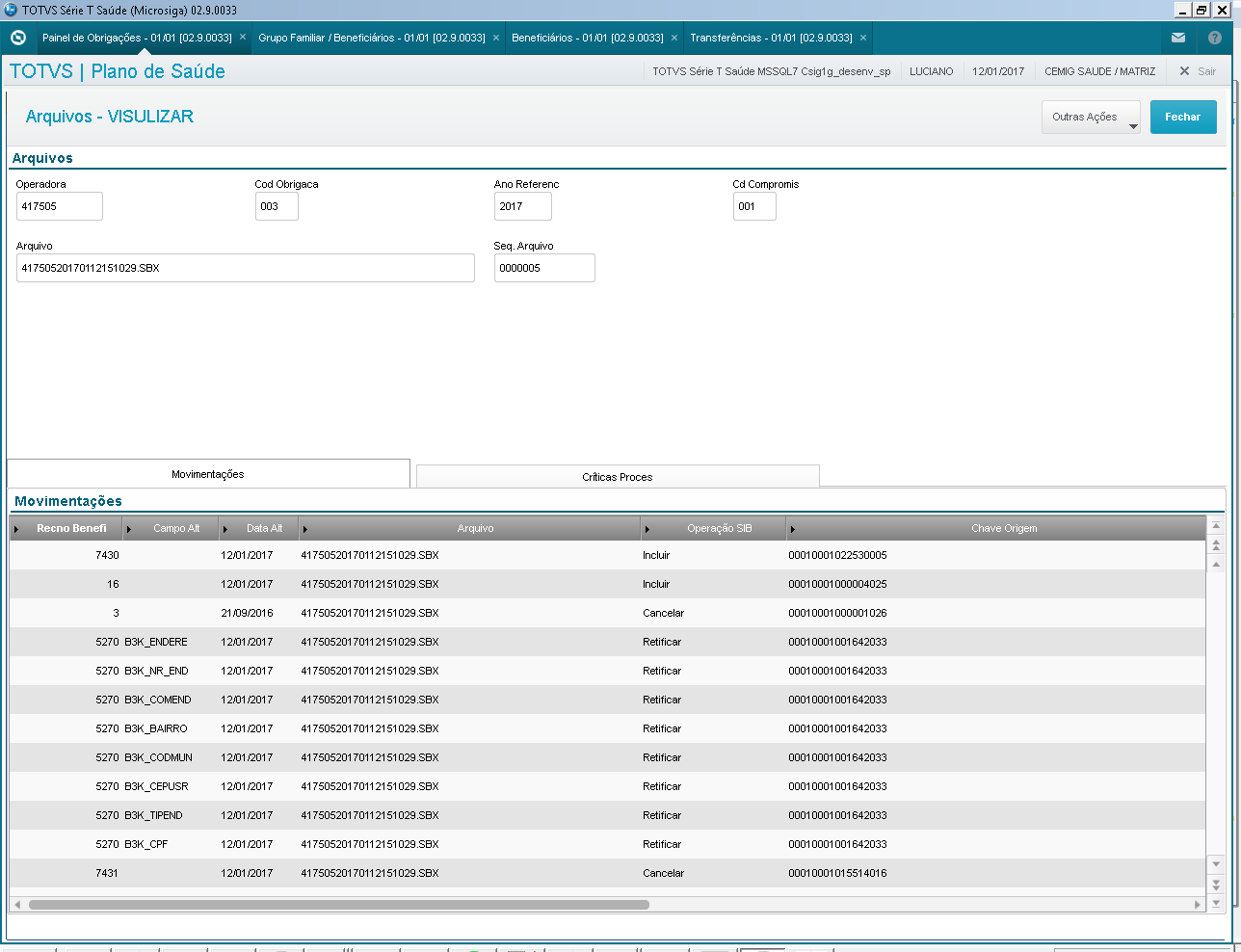This screenshot has height=952, width=1241.
Task: Open the Operação SIB column header arrow
Action: tap(647, 529)
